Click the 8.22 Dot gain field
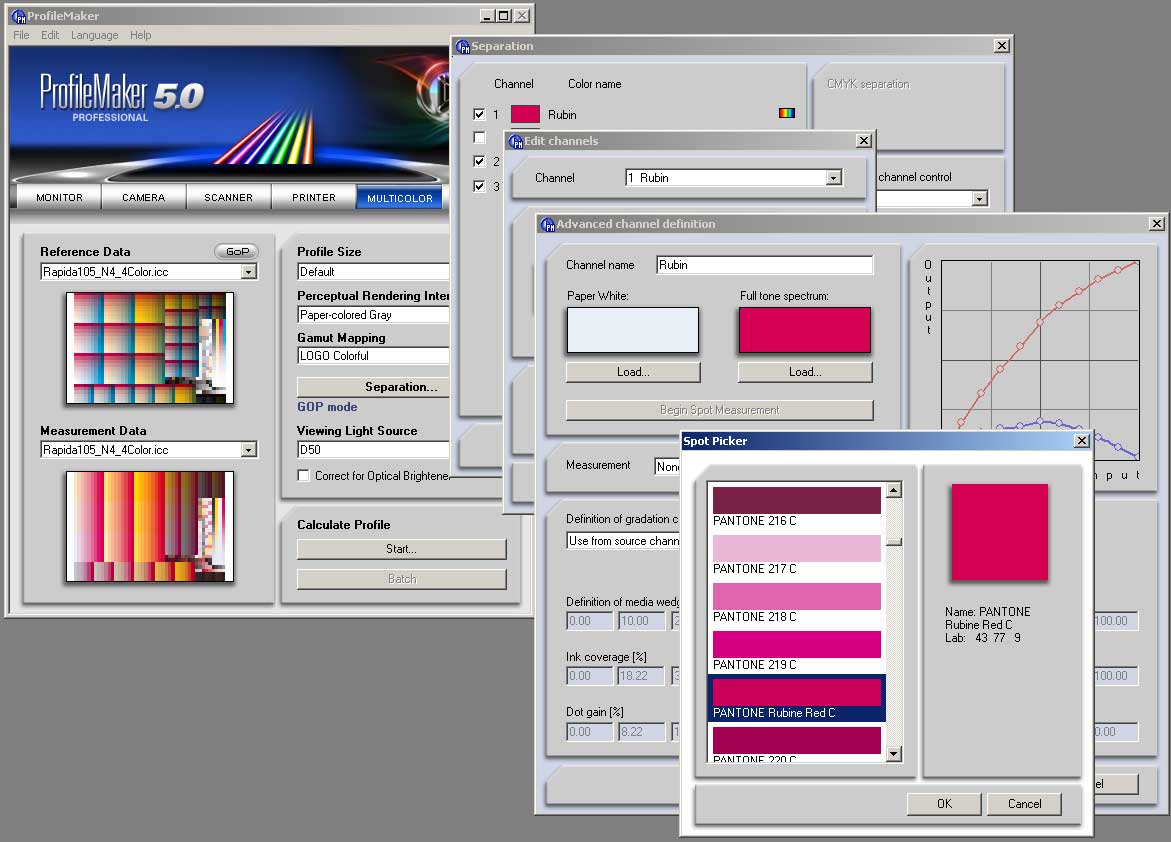1171x842 pixels. click(x=642, y=732)
